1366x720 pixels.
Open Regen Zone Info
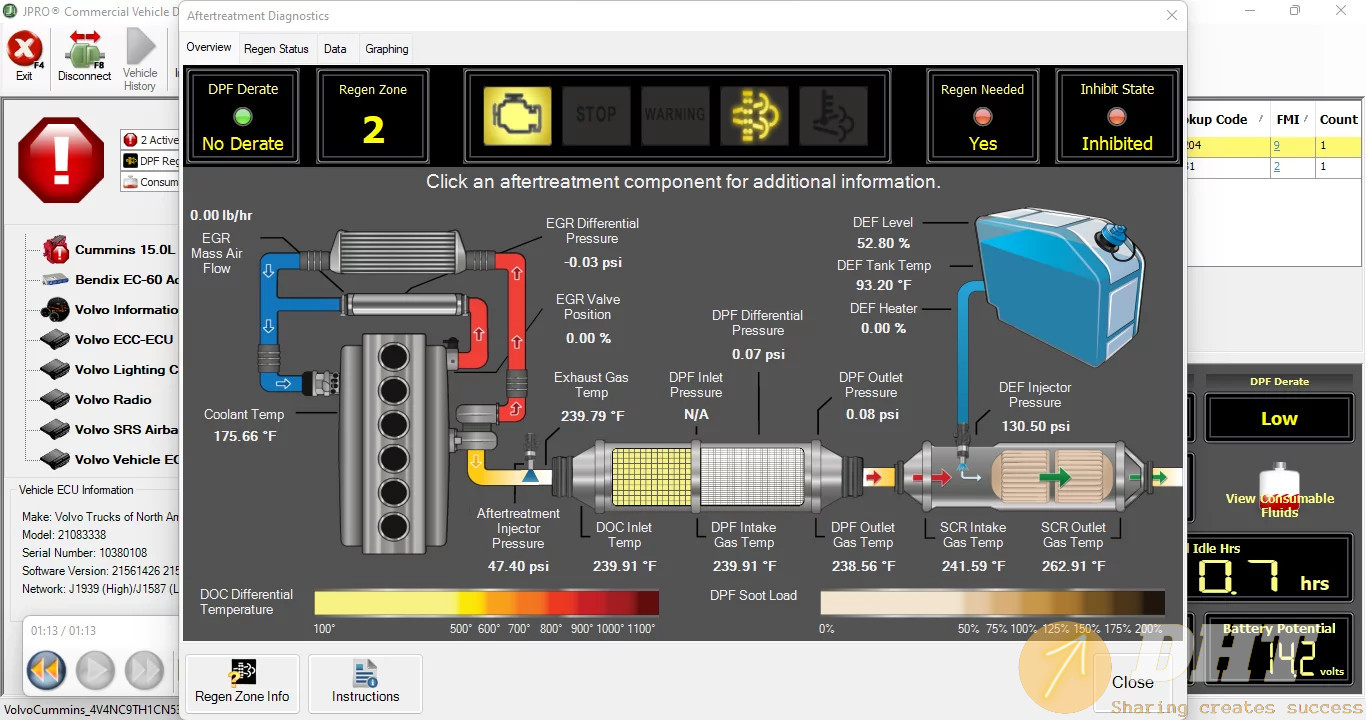click(x=242, y=683)
